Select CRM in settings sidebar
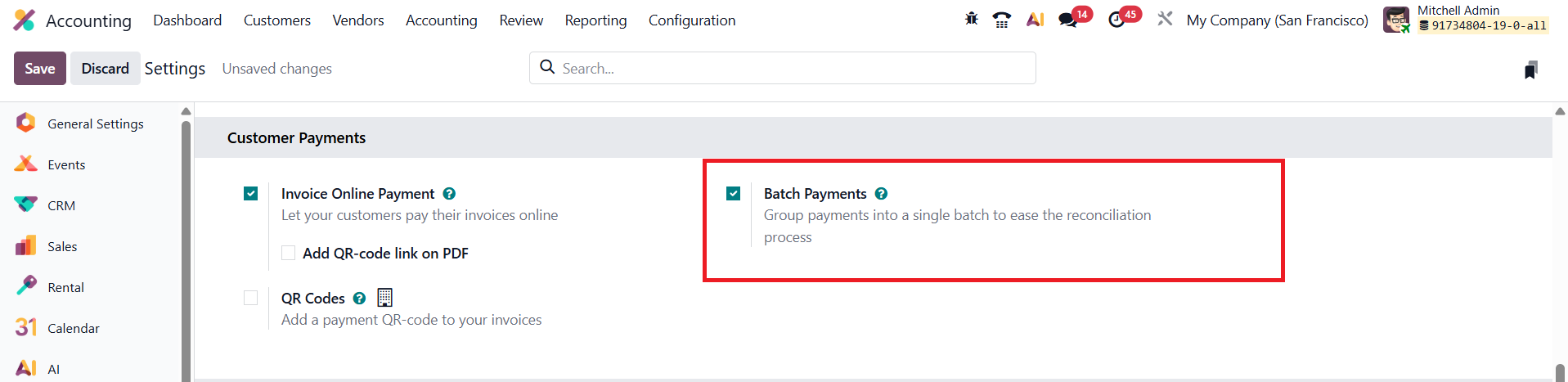 [x=61, y=205]
